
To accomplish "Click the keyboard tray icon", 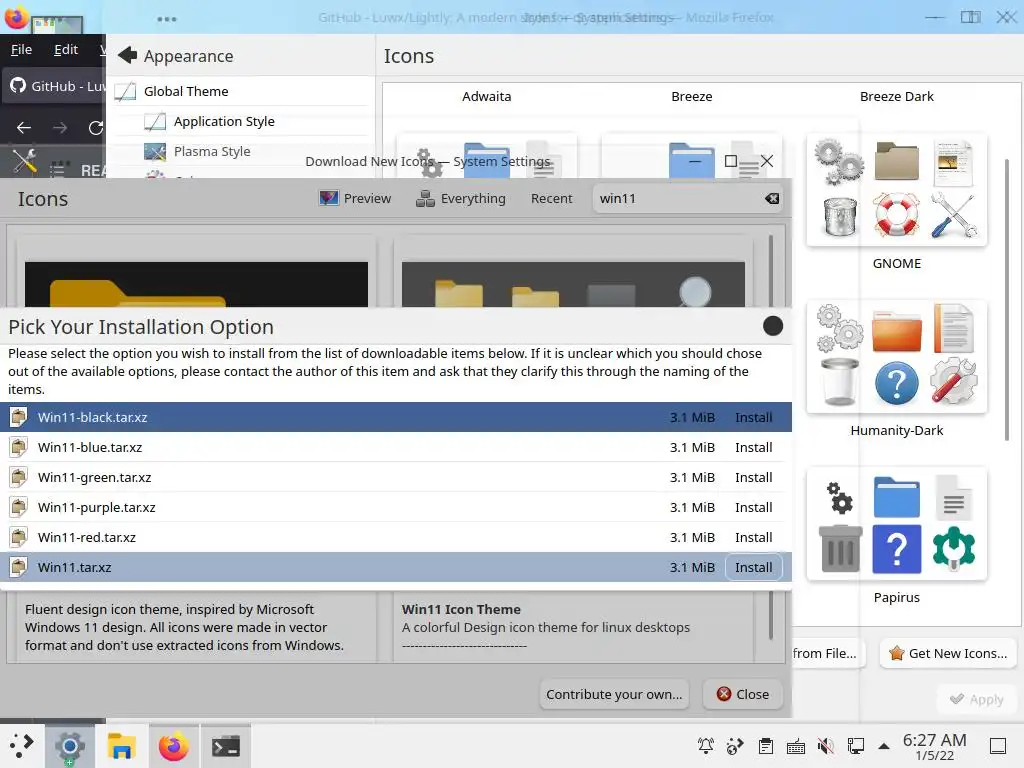I will coord(796,746).
